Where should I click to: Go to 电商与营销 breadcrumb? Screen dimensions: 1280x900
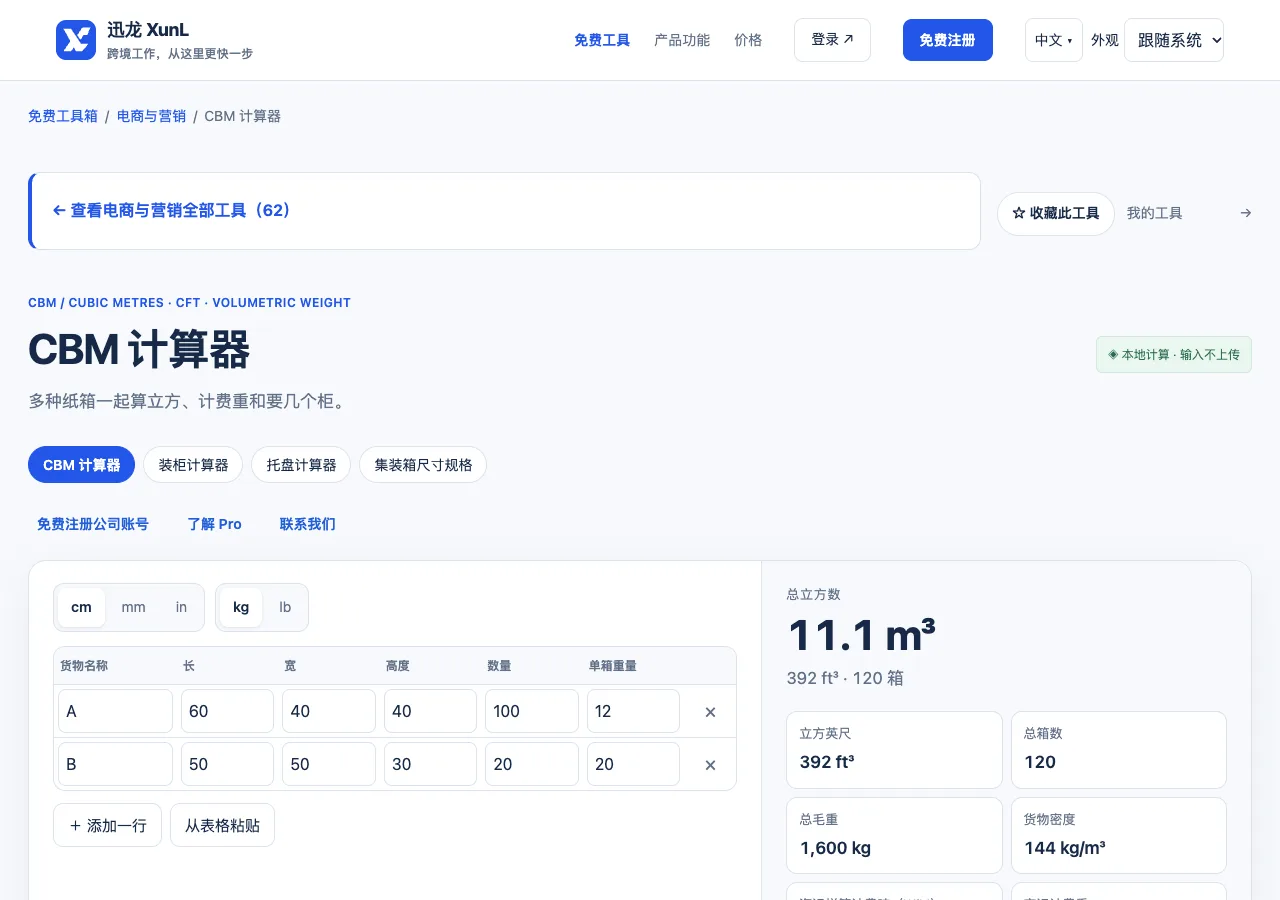[151, 116]
